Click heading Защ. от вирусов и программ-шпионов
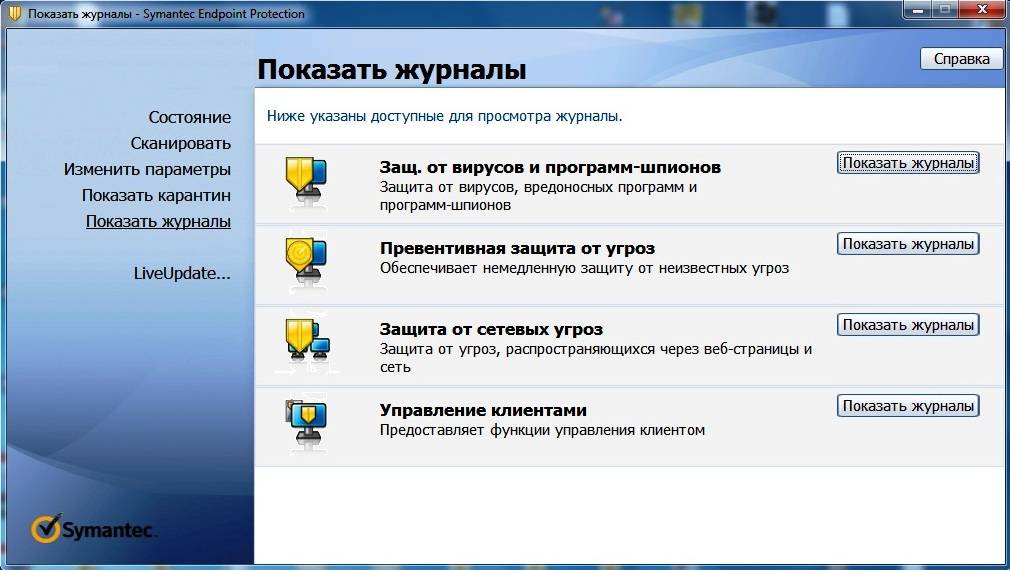 550,167
